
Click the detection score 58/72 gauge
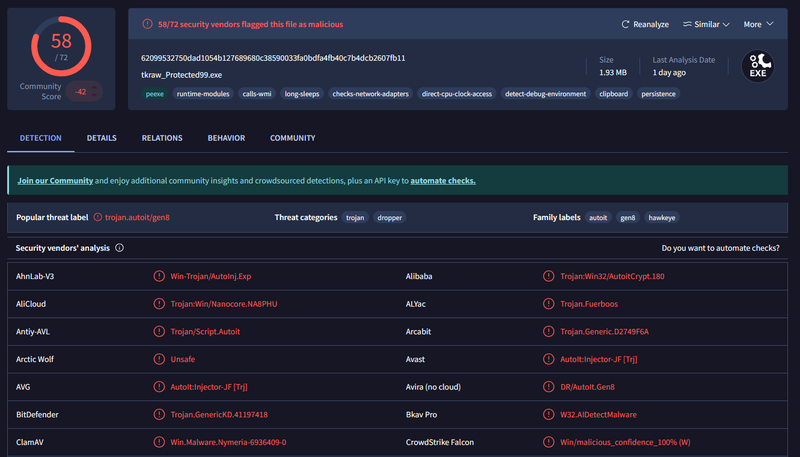pos(61,46)
